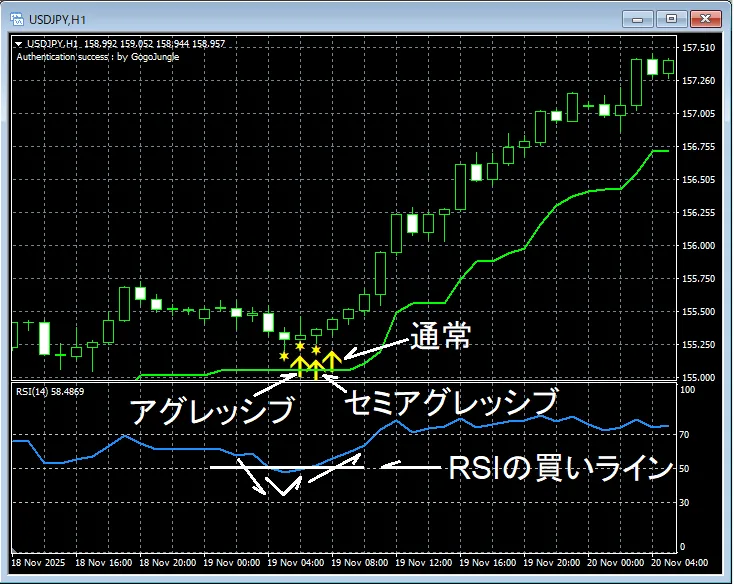Click the 156.505 price scale label

(x=698, y=180)
